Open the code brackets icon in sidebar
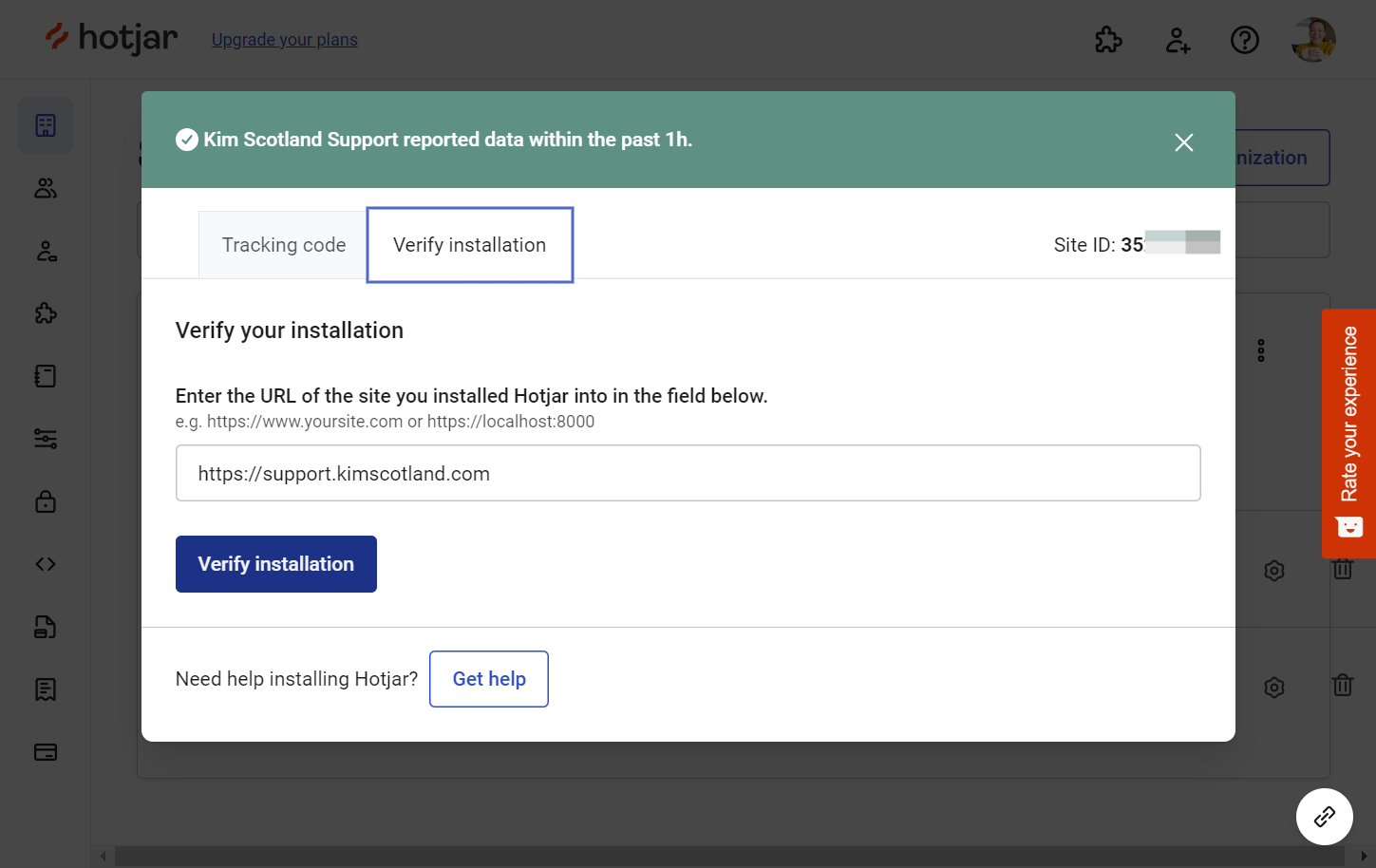The height and width of the screenshot is (868, 1376). pos(46,564)
